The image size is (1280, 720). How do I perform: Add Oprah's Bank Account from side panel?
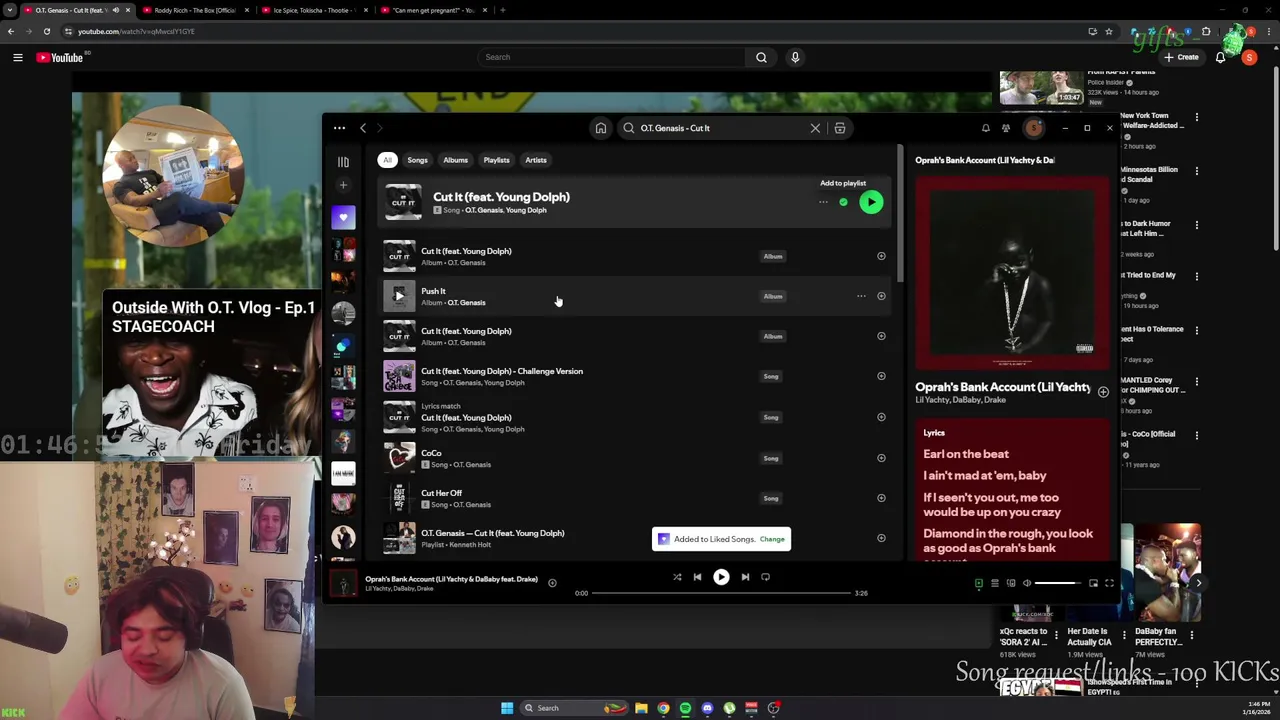point(1103,392)
